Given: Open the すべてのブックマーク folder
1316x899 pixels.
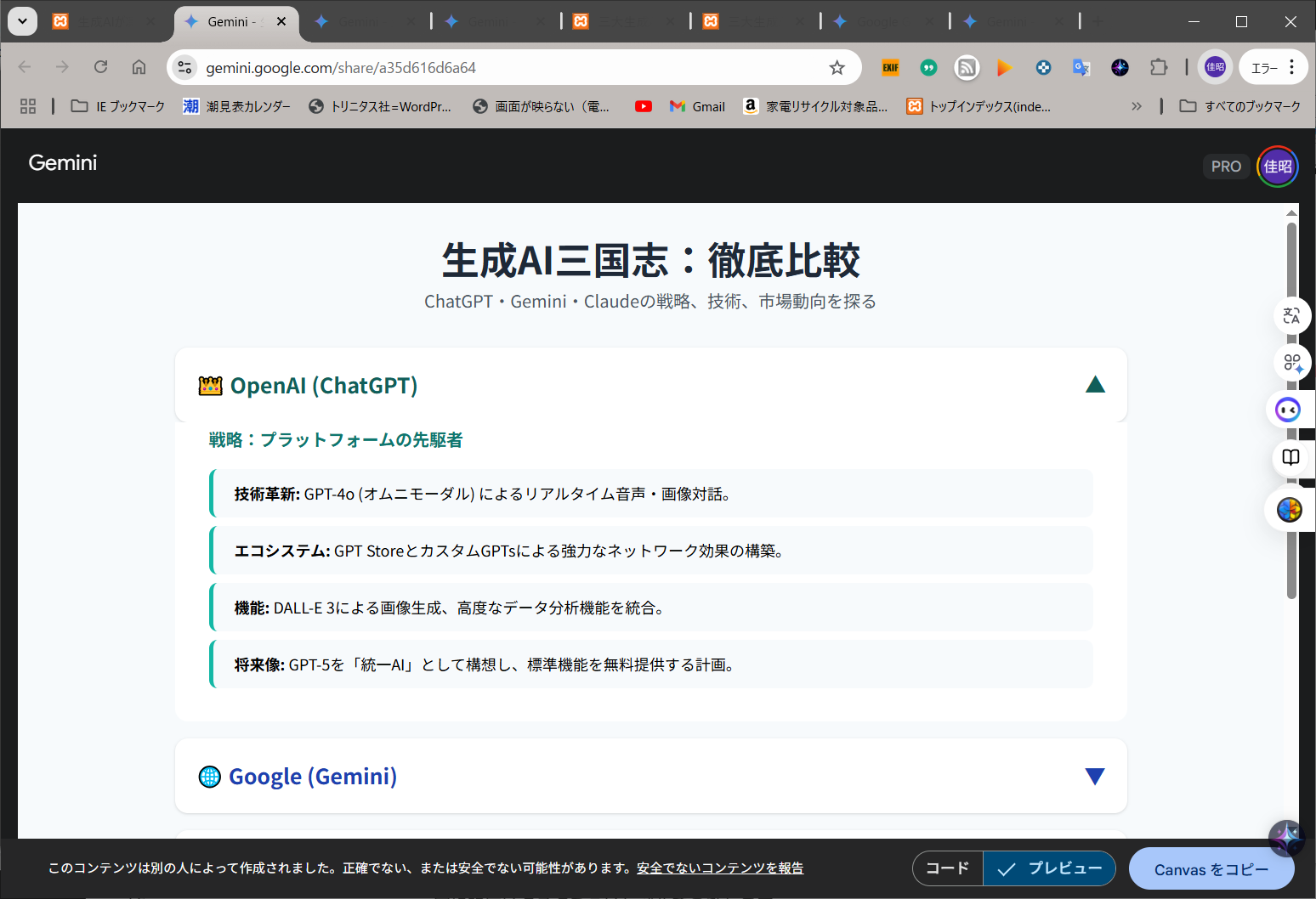Looking at the screenshot, I should tap(1239, 106).
